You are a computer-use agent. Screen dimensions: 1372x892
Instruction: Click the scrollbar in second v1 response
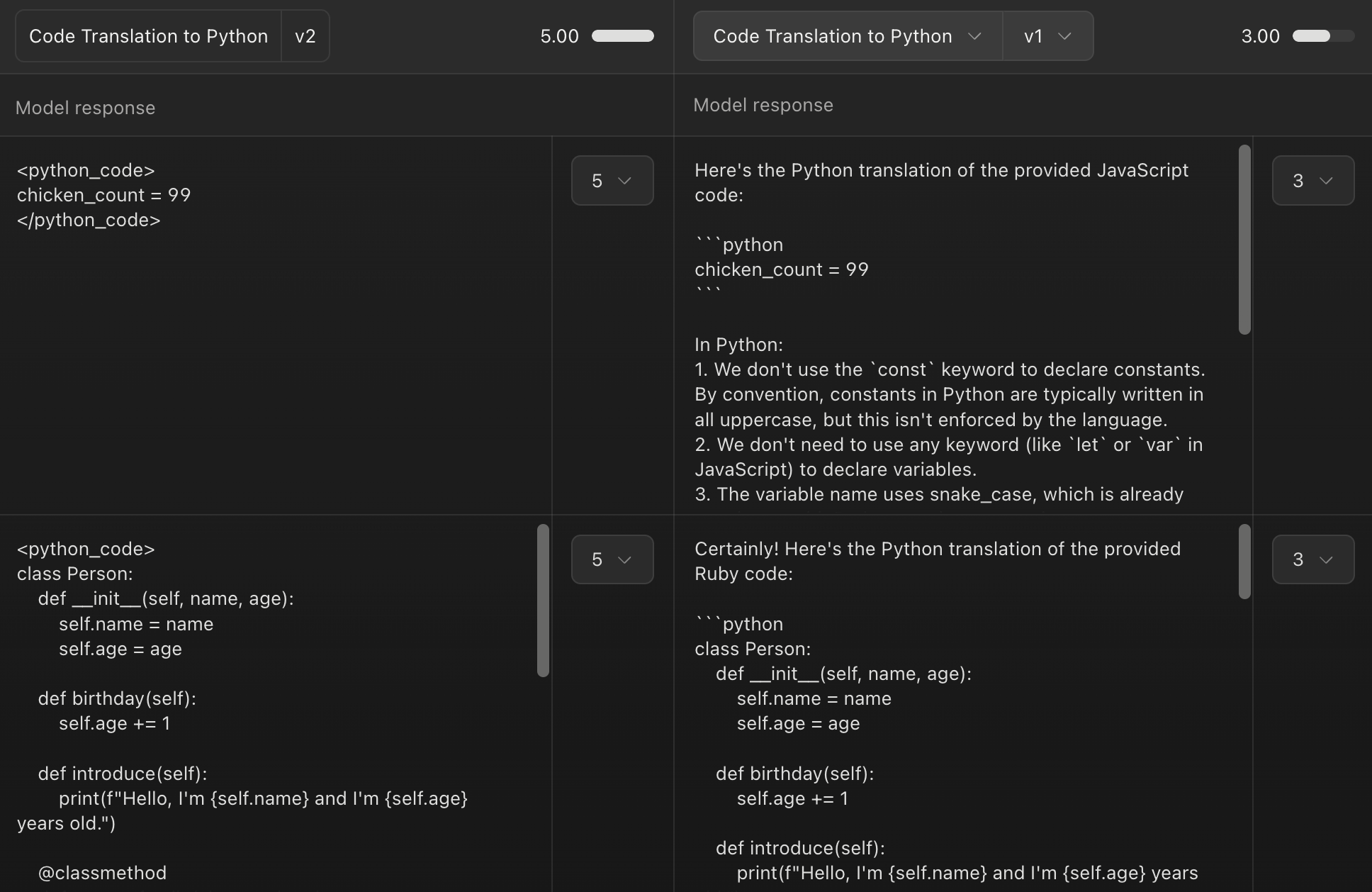tap(1244, 561)
